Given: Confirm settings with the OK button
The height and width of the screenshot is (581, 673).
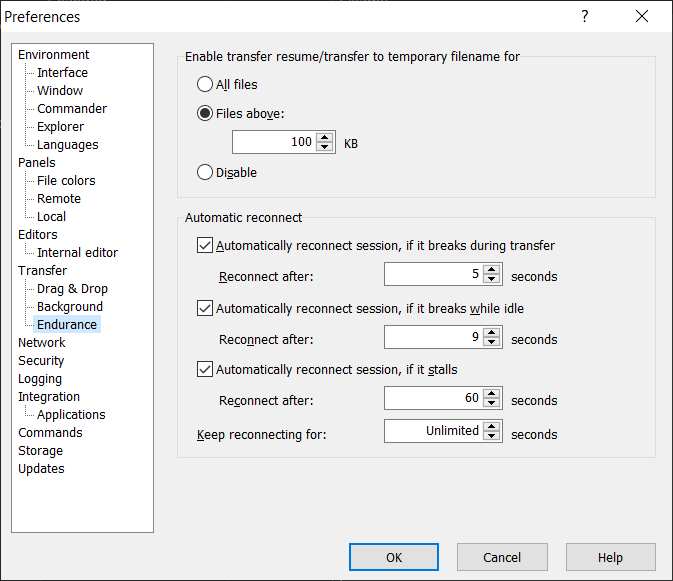Looking at the screenshot, I should click(394, 557).
